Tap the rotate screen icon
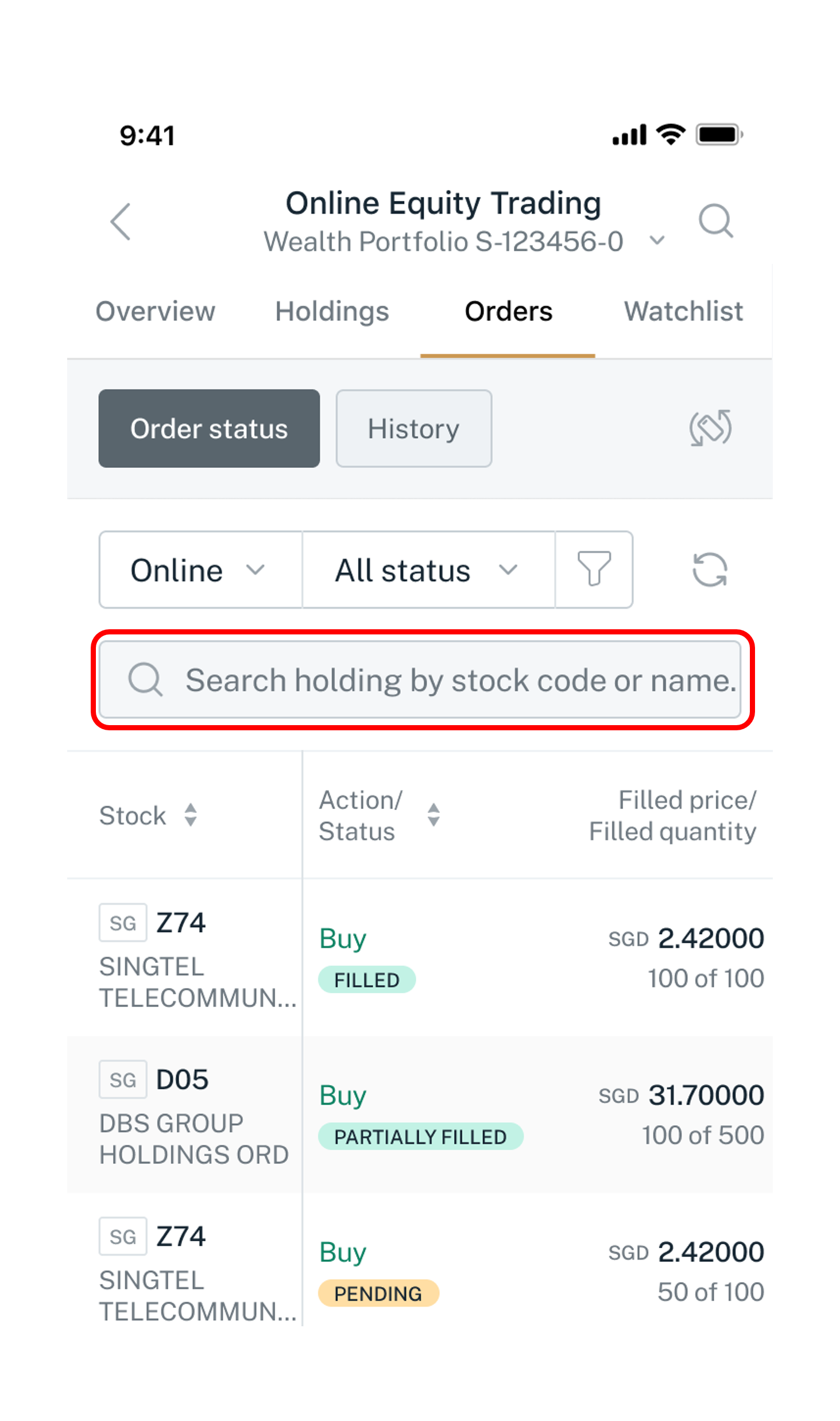 pos(710,428)
